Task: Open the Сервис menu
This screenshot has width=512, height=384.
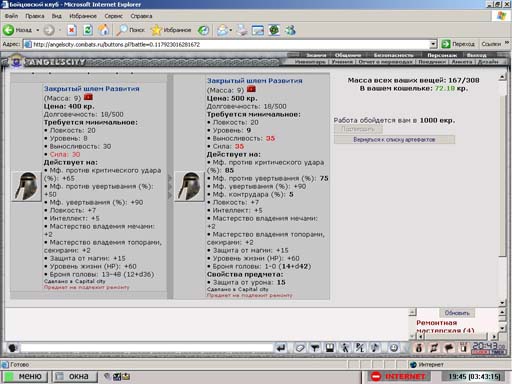Action: tap(113, 16)
